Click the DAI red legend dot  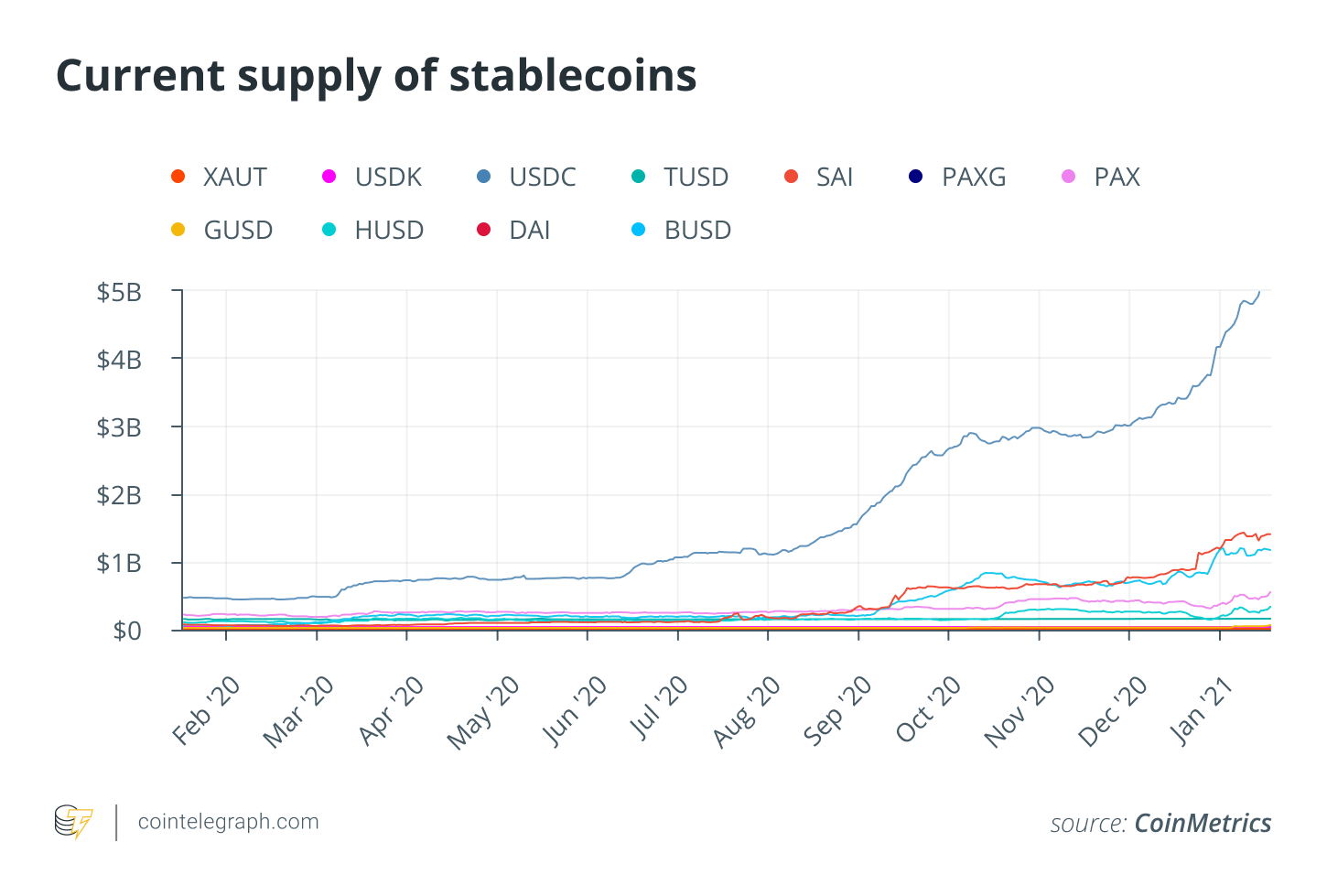[484, 230]
